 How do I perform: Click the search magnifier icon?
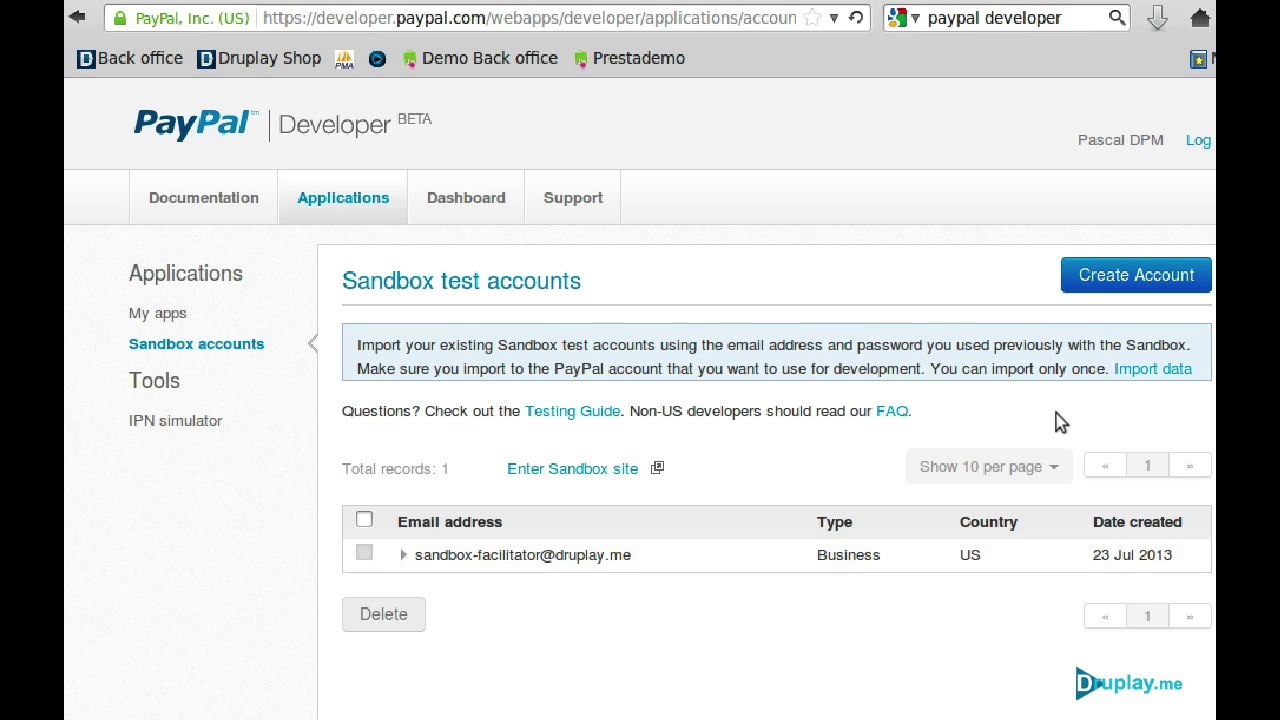tap(1117, 18)
